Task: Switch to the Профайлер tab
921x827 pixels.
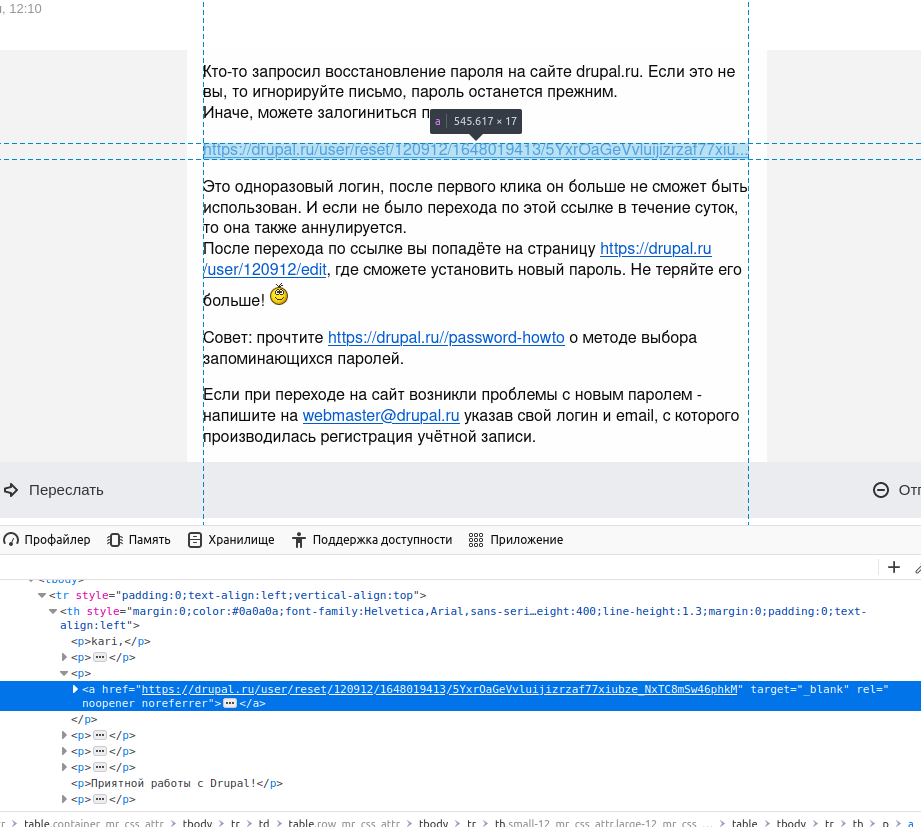Action: coord(47,540)
